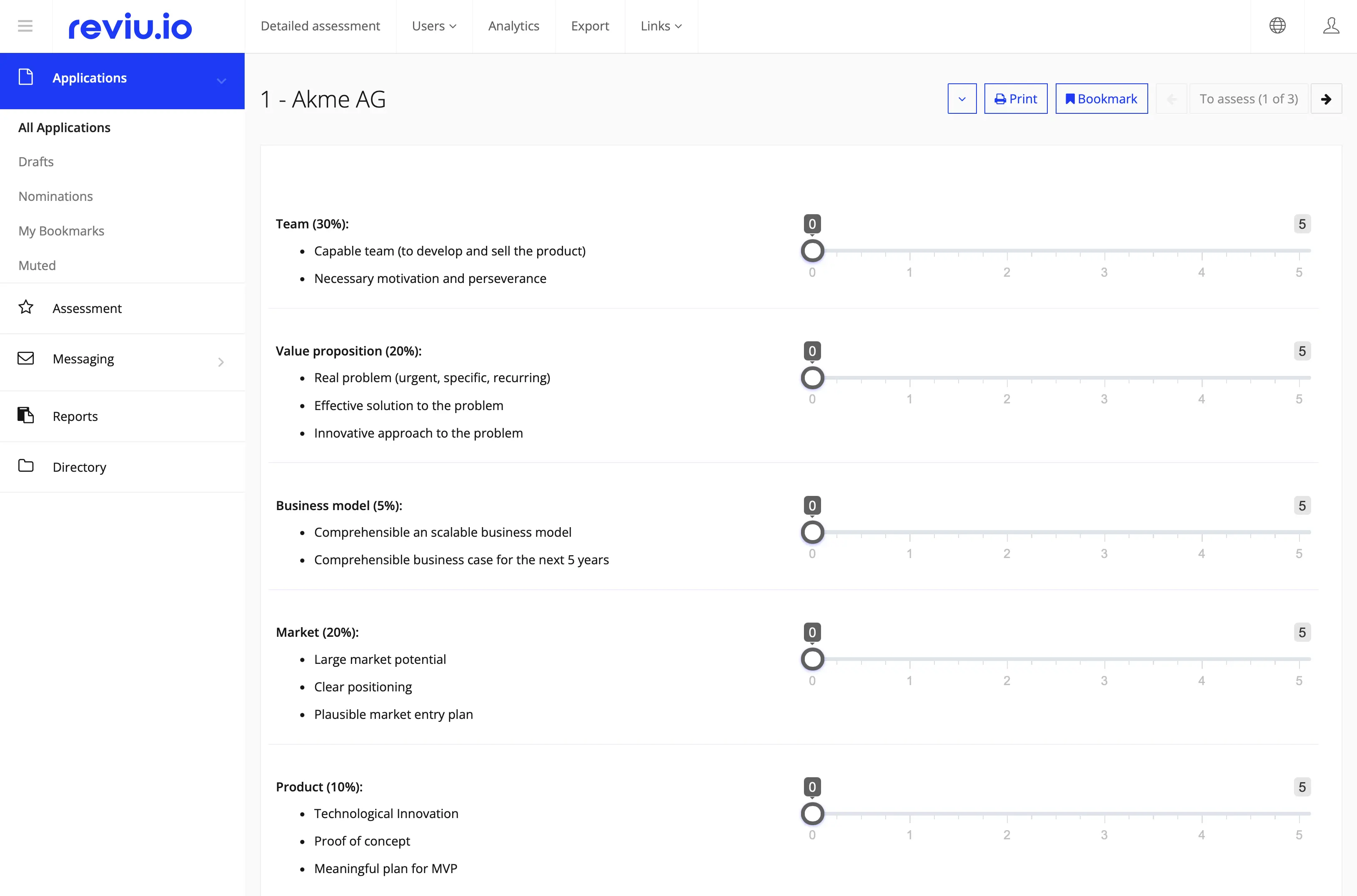Click the Reports documents icon

26,415
